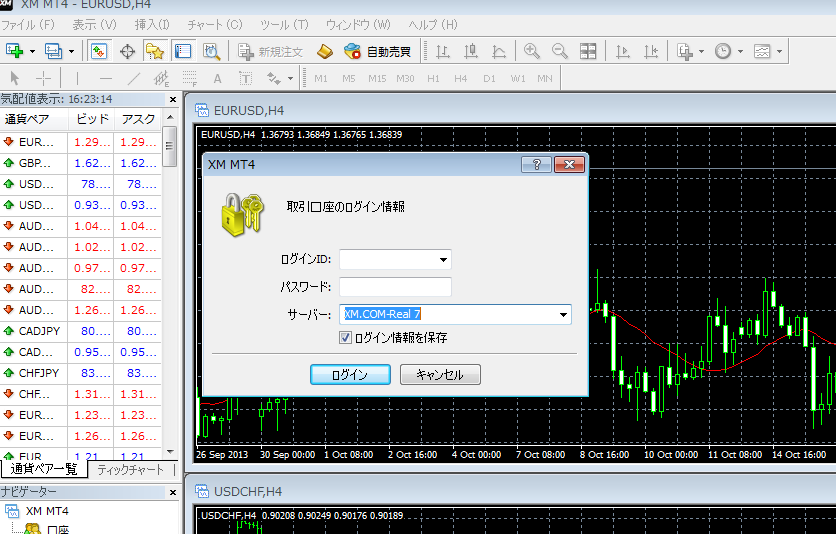Image resolution: width=836 pixels, height=534 pixels.
Task: Click the dialog help question-mark button
Action: tap(536, 165)
